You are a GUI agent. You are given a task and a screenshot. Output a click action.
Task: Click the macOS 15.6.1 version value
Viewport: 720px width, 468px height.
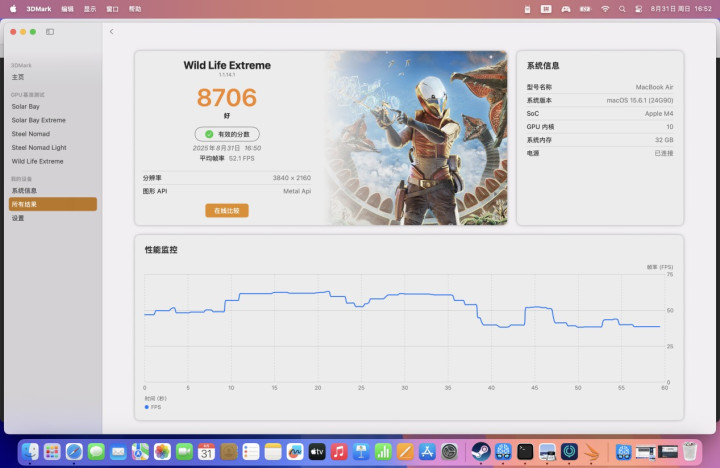point(640,100)
